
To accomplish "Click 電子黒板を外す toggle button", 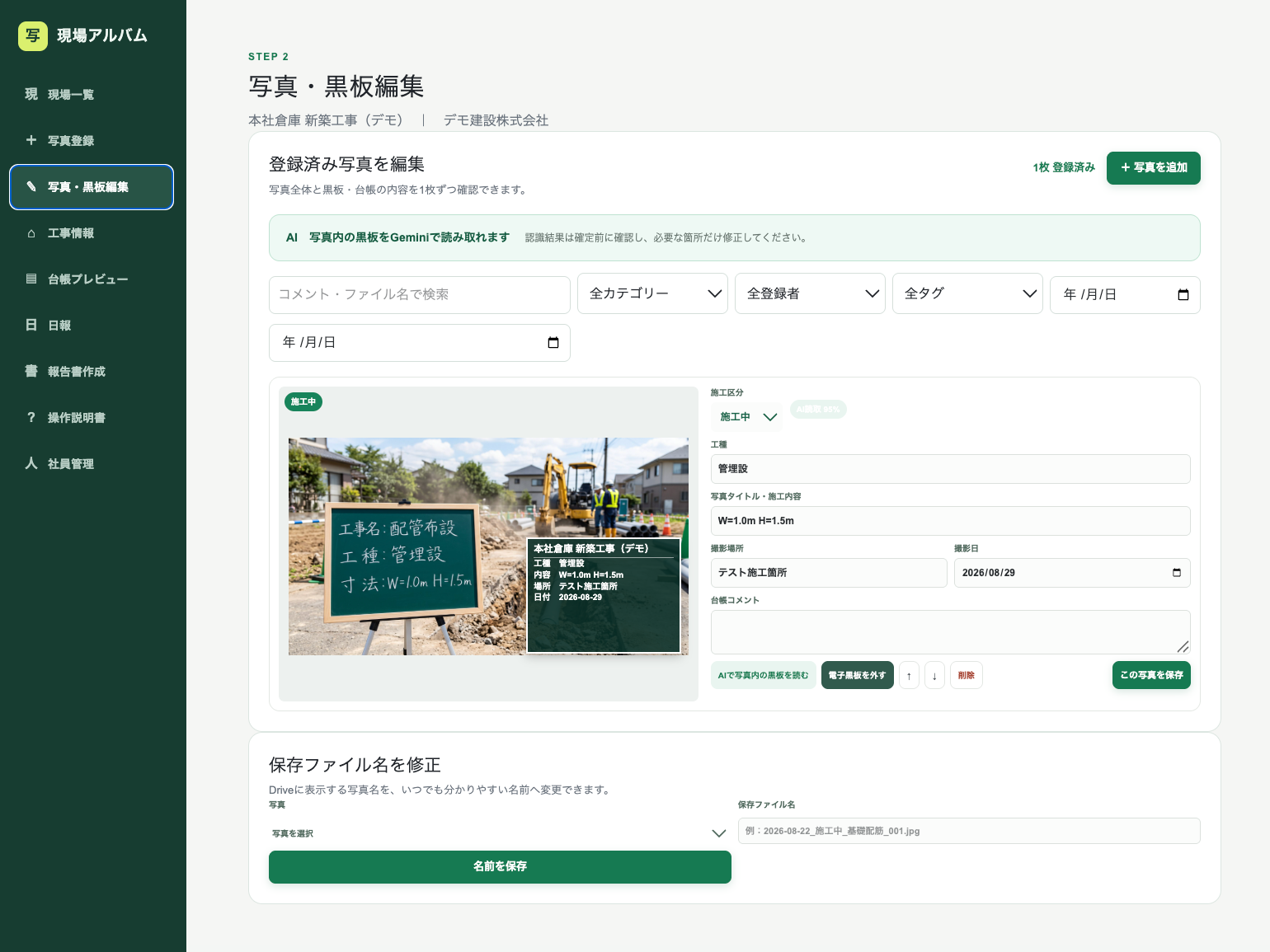I will pos(858,676).
